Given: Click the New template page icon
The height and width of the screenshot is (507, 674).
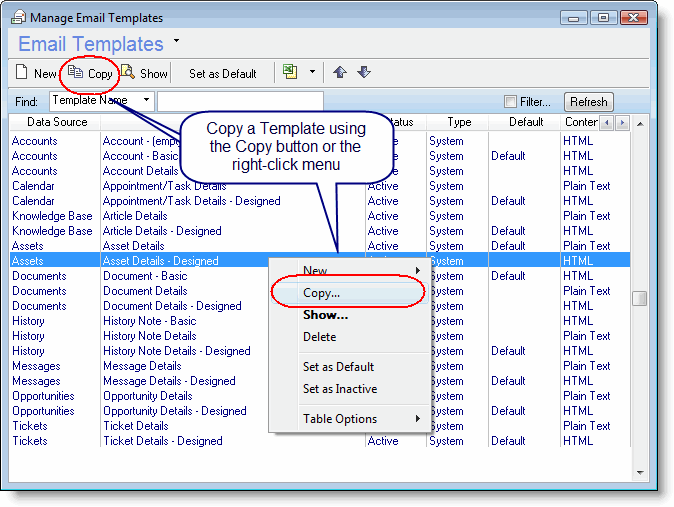Looking at the screenshot, I should [x=21, y=73].
